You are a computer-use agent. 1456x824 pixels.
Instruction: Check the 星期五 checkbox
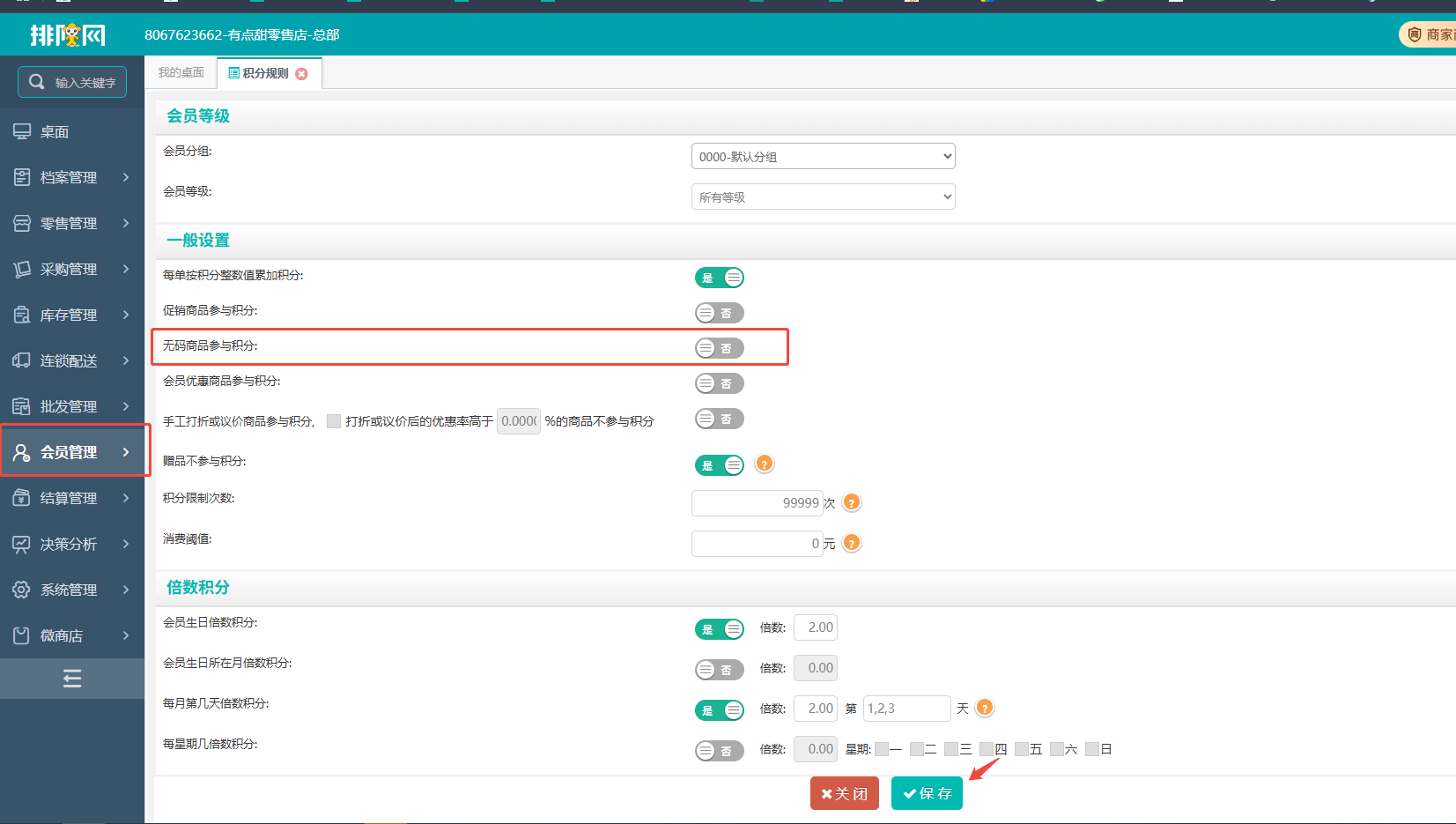click(1022, 749)
